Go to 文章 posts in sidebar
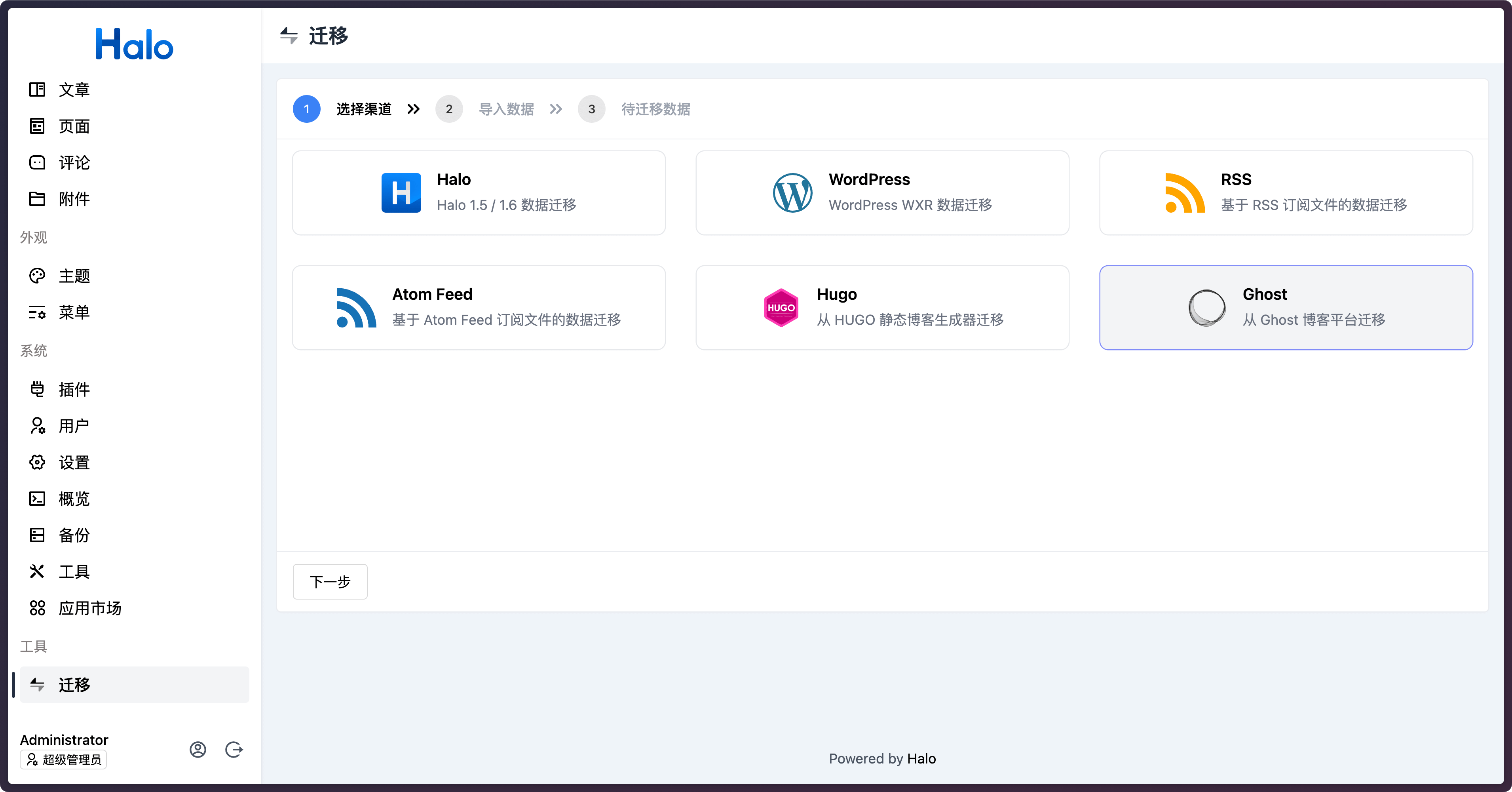This screenshot has width=1512, height=792. 74,90
